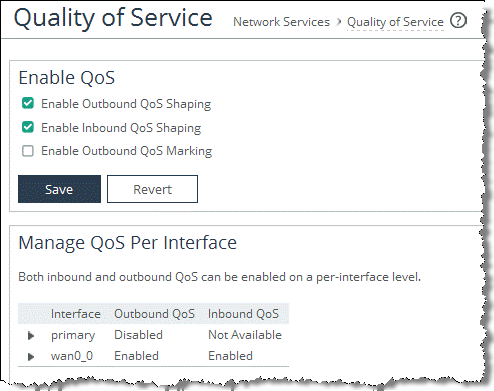Image resolution: width=494 pixels, height=391 pixels.
Task: Click the Save button
Action: [x=59, y=189]
